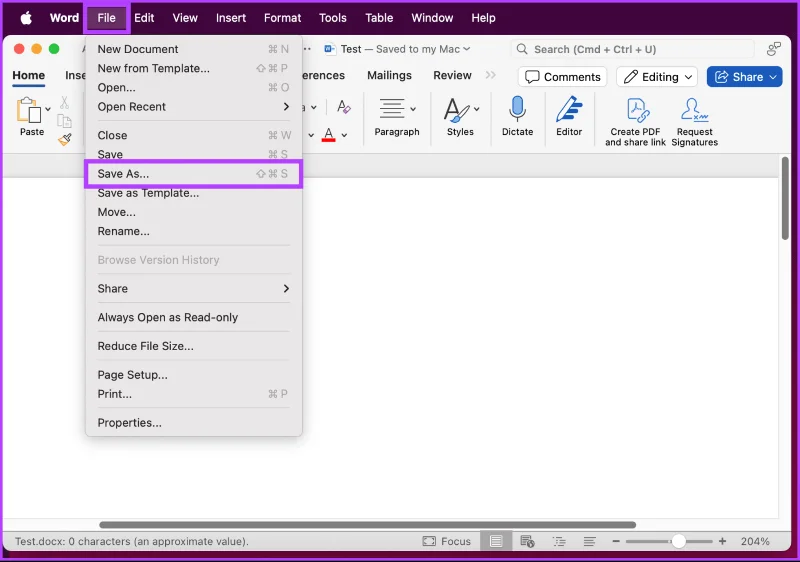This screenshot has width=800, height=562.
Task: Click the horizontal scrollbar thumb
Action: click(367, 525)
